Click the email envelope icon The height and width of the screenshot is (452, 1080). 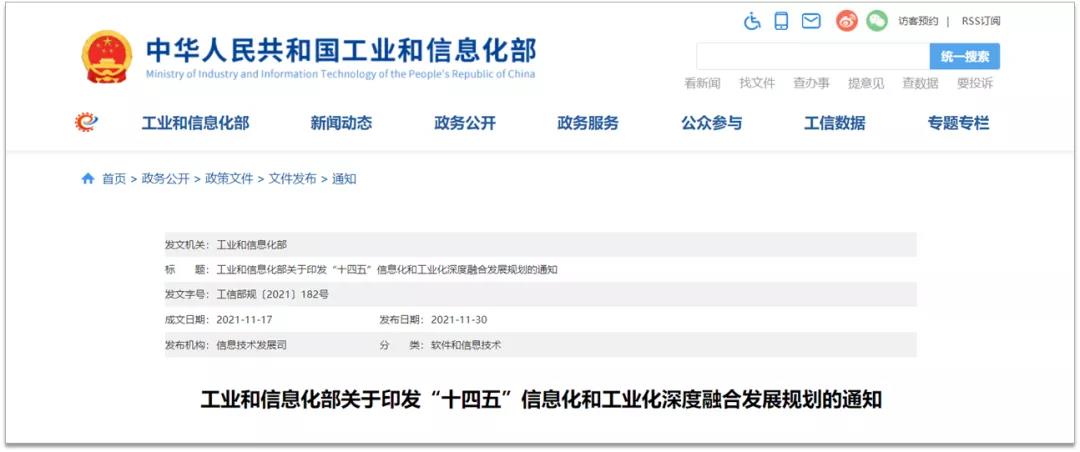811,21
